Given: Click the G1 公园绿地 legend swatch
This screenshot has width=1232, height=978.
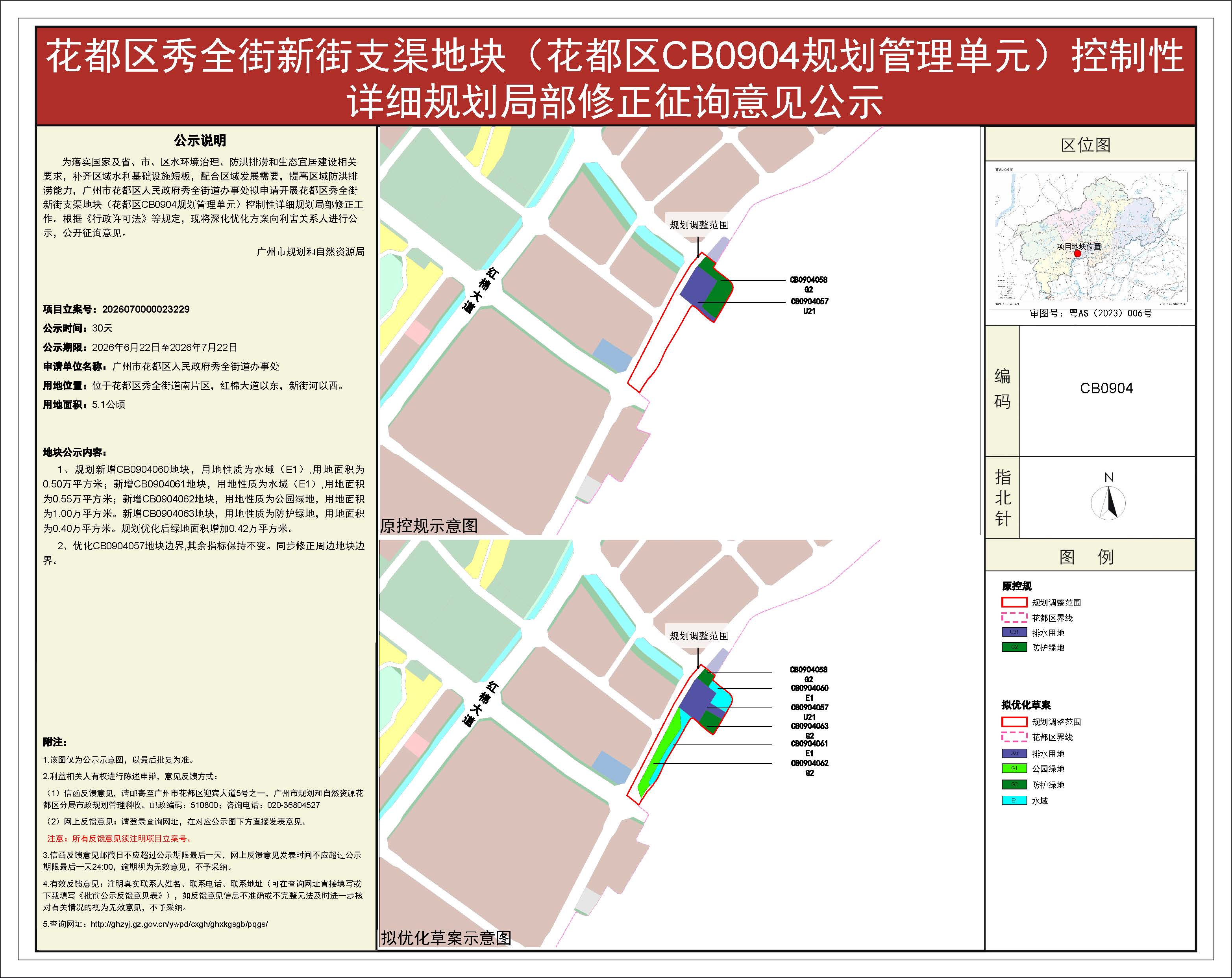Looking at the screenshot, I should click(1014, 769).
